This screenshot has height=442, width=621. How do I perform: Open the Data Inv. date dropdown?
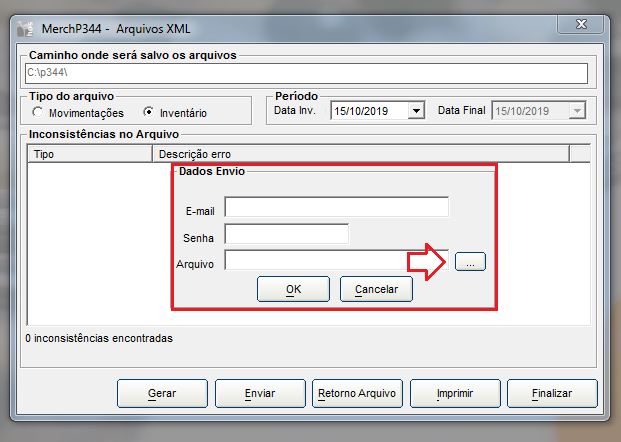coord(416,111)
